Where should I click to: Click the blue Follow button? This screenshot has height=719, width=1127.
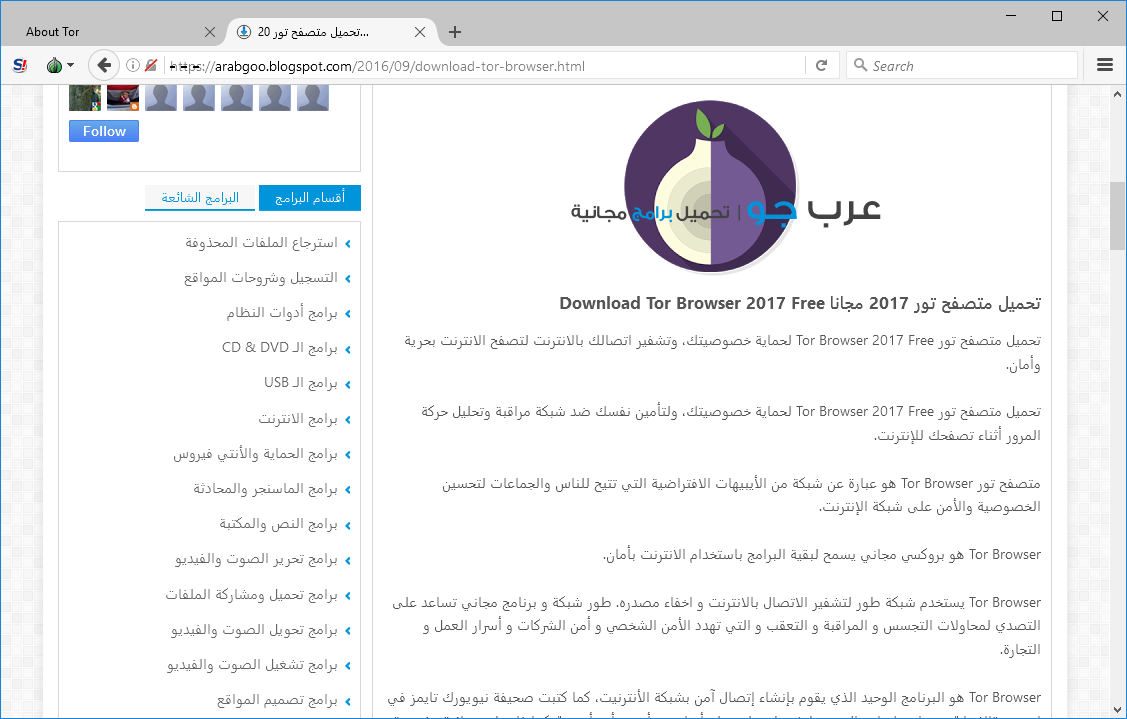click(104, 131)
